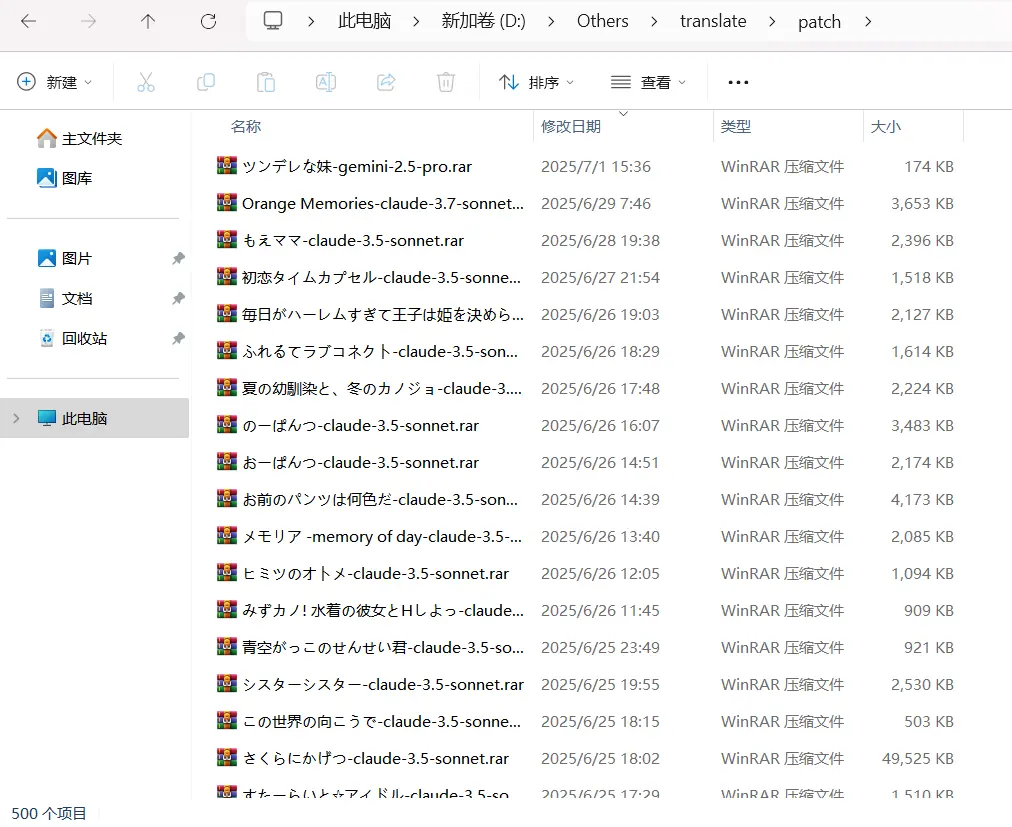
Task: Click the Refresh button in navigation bar
Action: click(208, 21)
